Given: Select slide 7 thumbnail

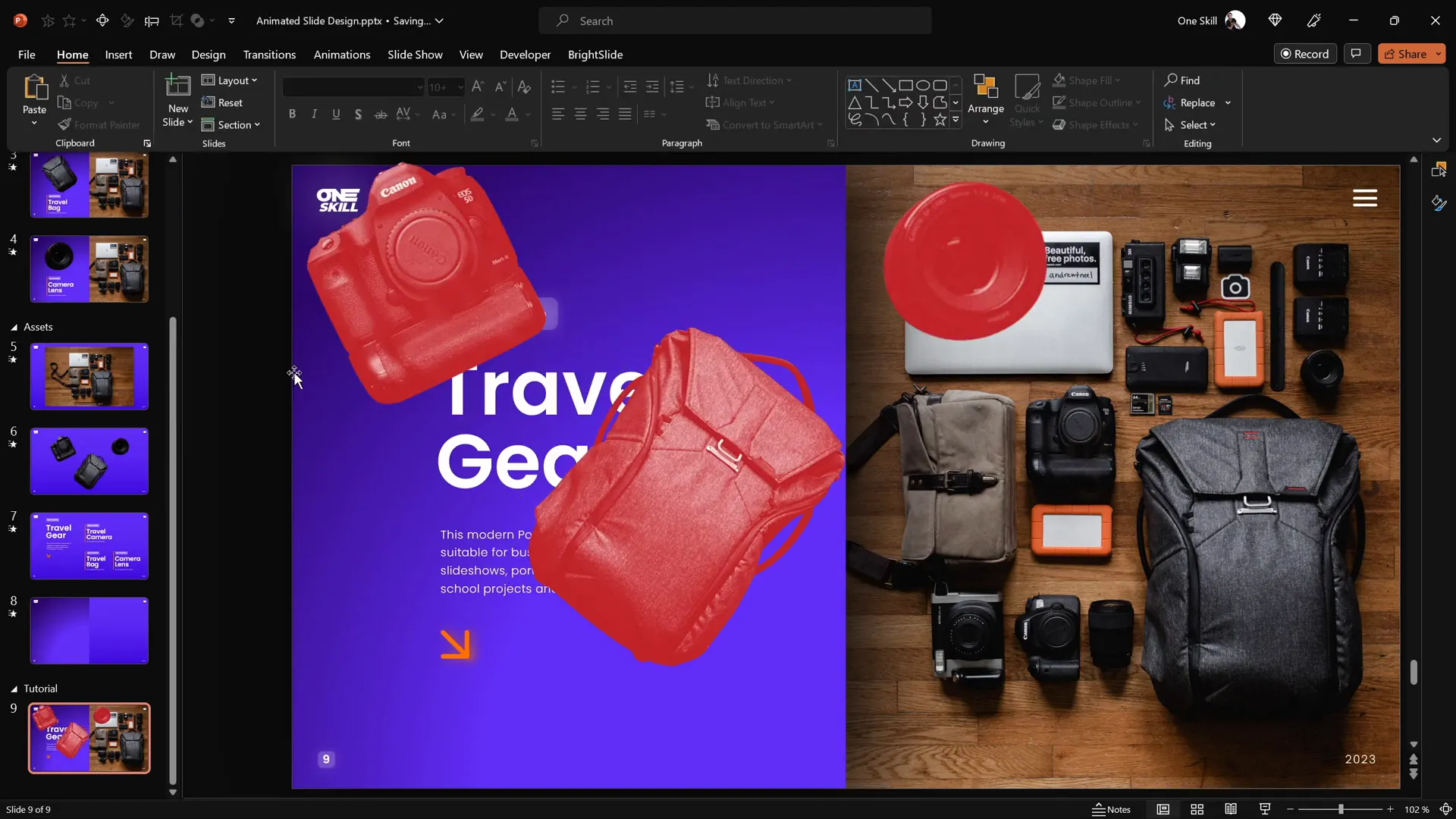Looking at the screenshot, I should coord(89,545).
